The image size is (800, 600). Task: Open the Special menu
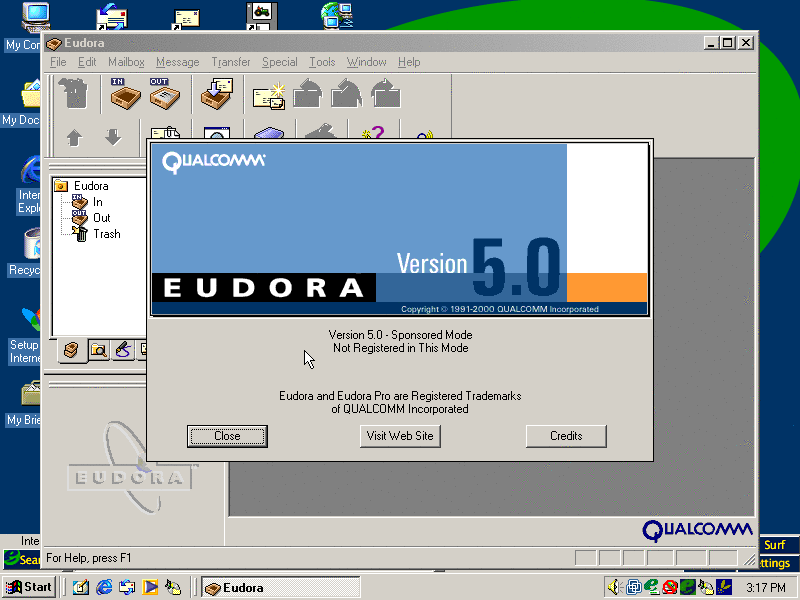(x=279, y=62)
